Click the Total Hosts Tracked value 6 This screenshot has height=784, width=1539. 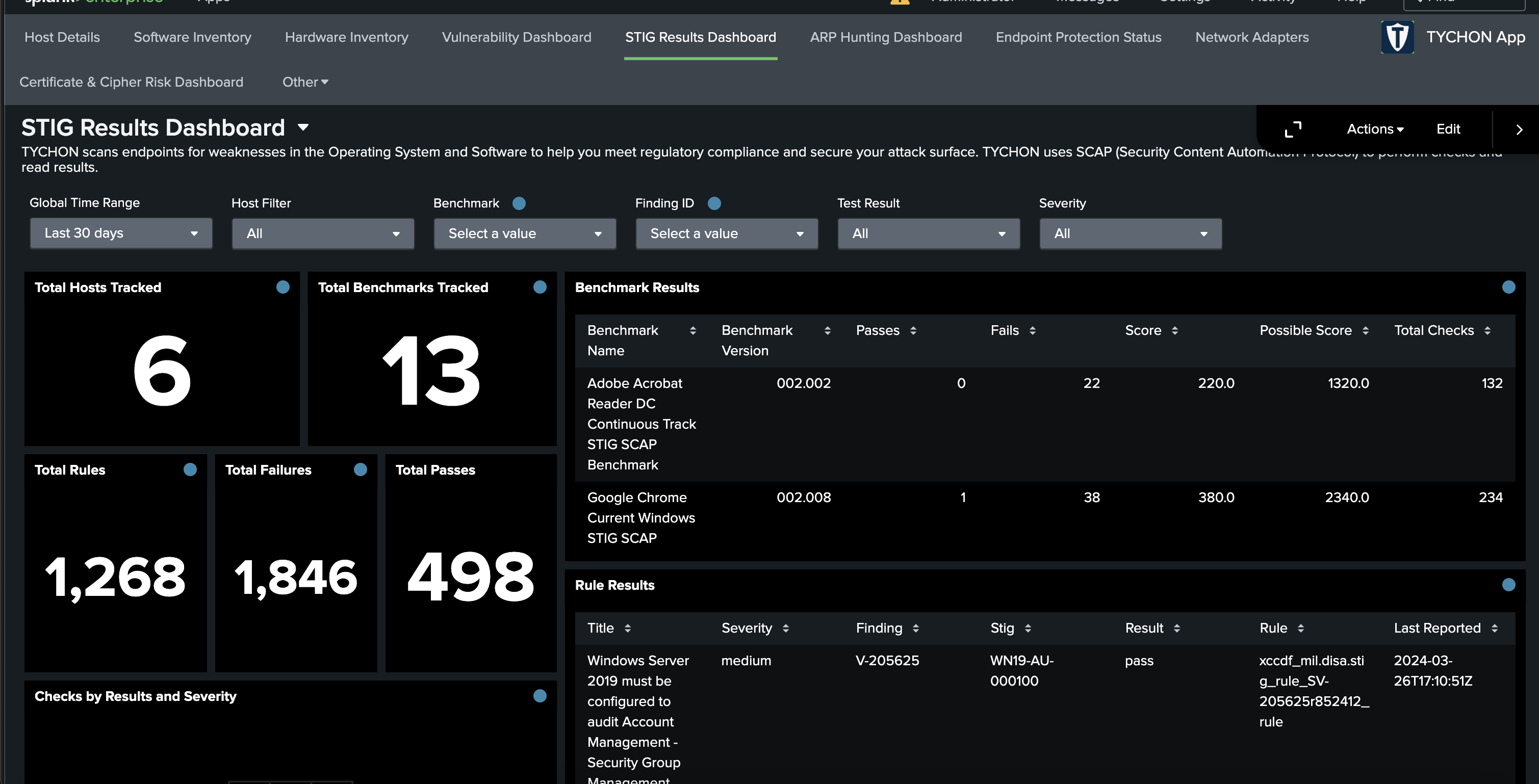162,371
